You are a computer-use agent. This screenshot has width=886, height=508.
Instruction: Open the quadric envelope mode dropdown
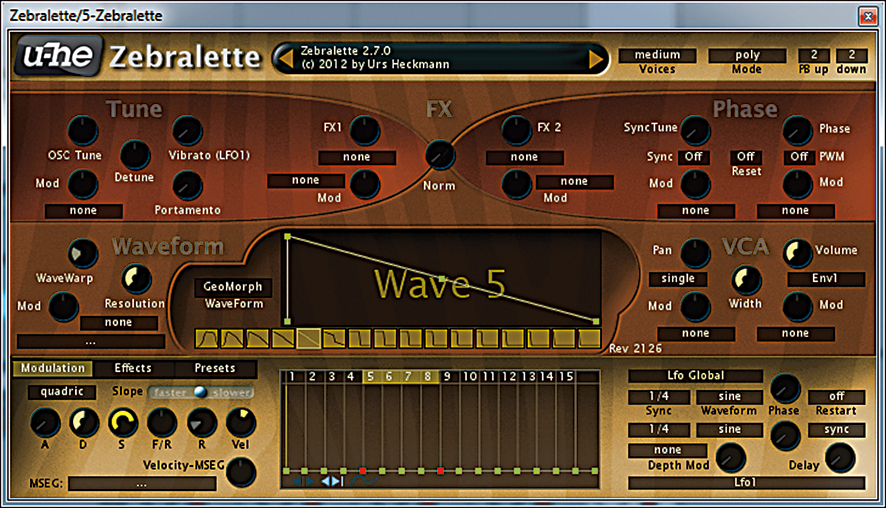pos(61,392)
